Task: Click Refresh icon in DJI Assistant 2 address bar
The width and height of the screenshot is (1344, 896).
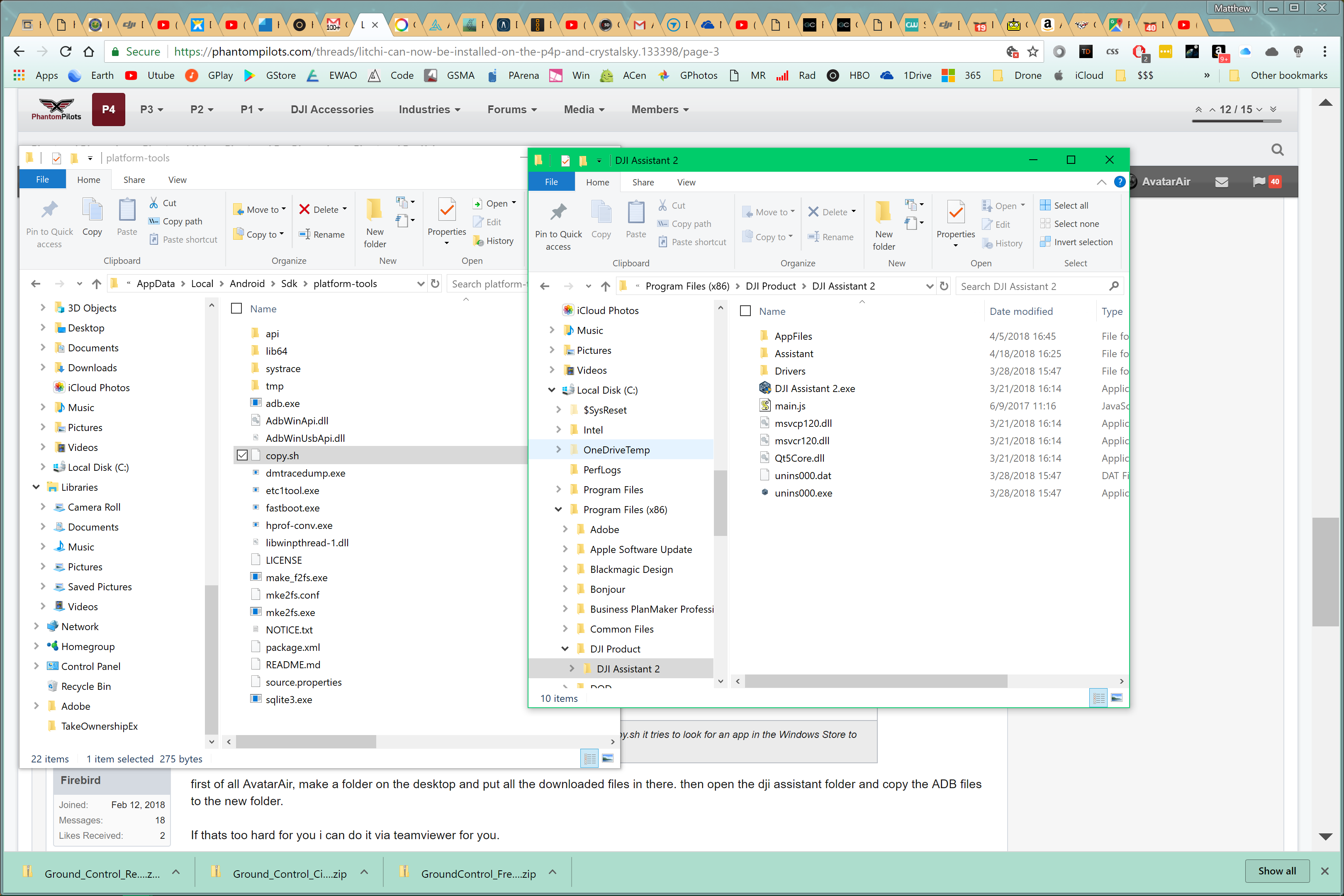Action: 944,286
